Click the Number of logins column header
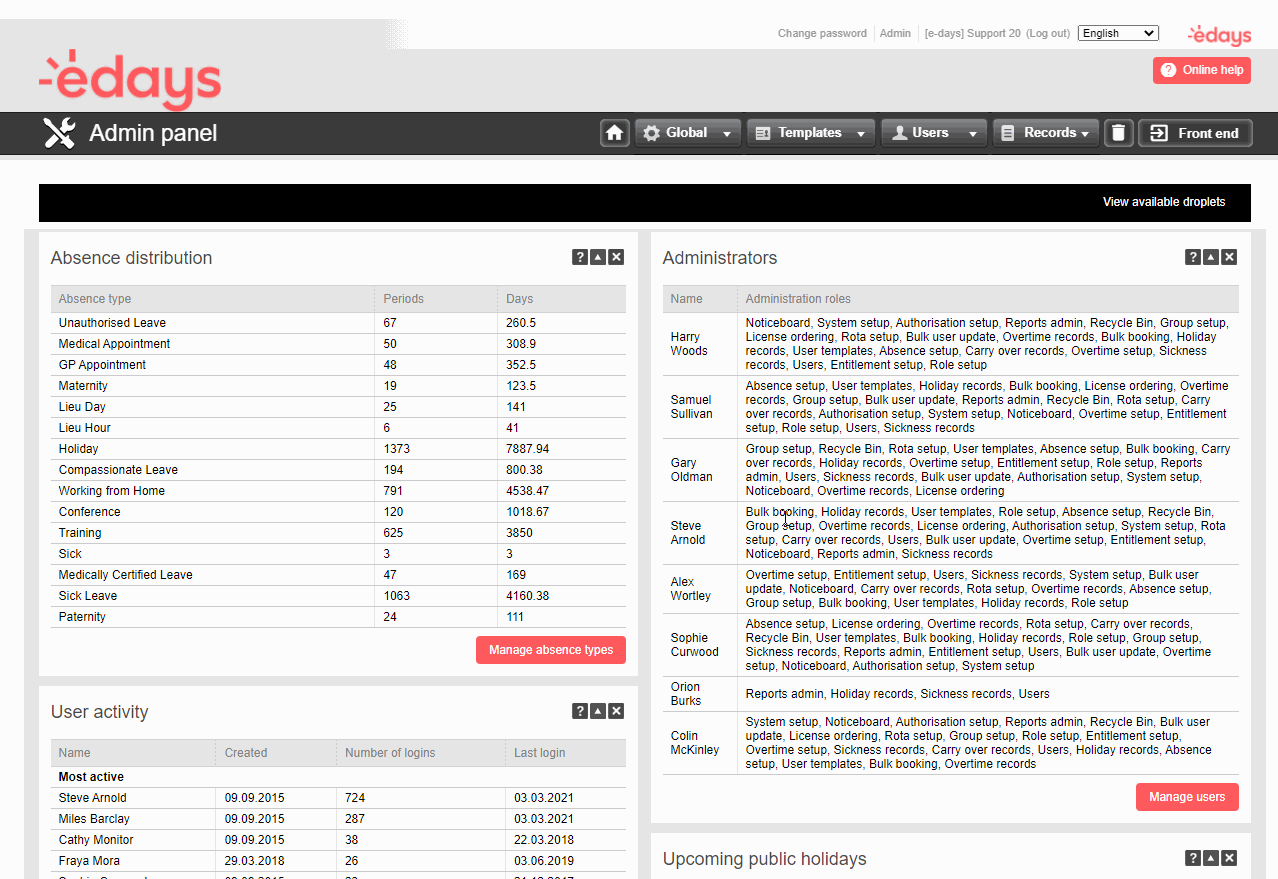Screen dimensions: 1278x879 (421, 753)
